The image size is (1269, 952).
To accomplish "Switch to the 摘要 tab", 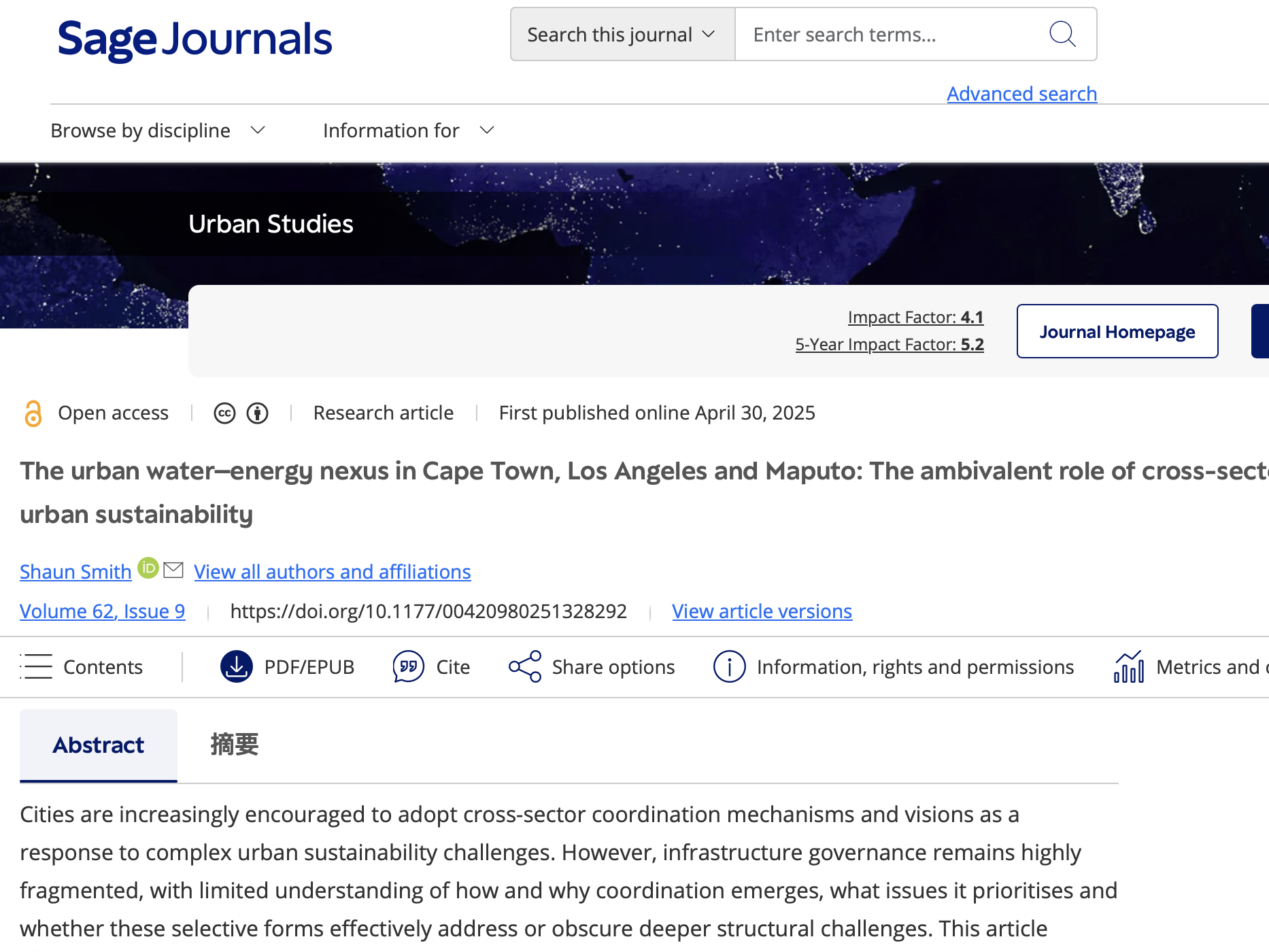I will [235, 745].
